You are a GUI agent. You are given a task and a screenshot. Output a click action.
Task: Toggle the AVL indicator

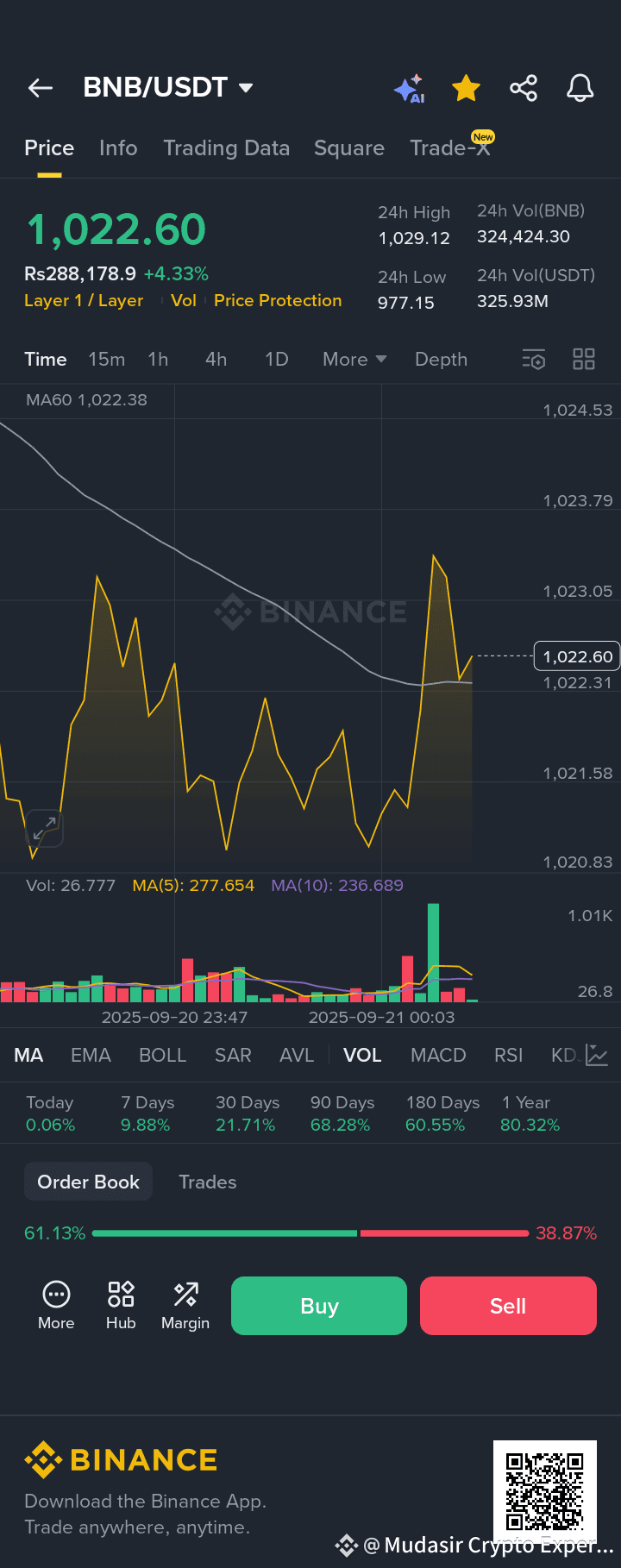coord(297,1055)
